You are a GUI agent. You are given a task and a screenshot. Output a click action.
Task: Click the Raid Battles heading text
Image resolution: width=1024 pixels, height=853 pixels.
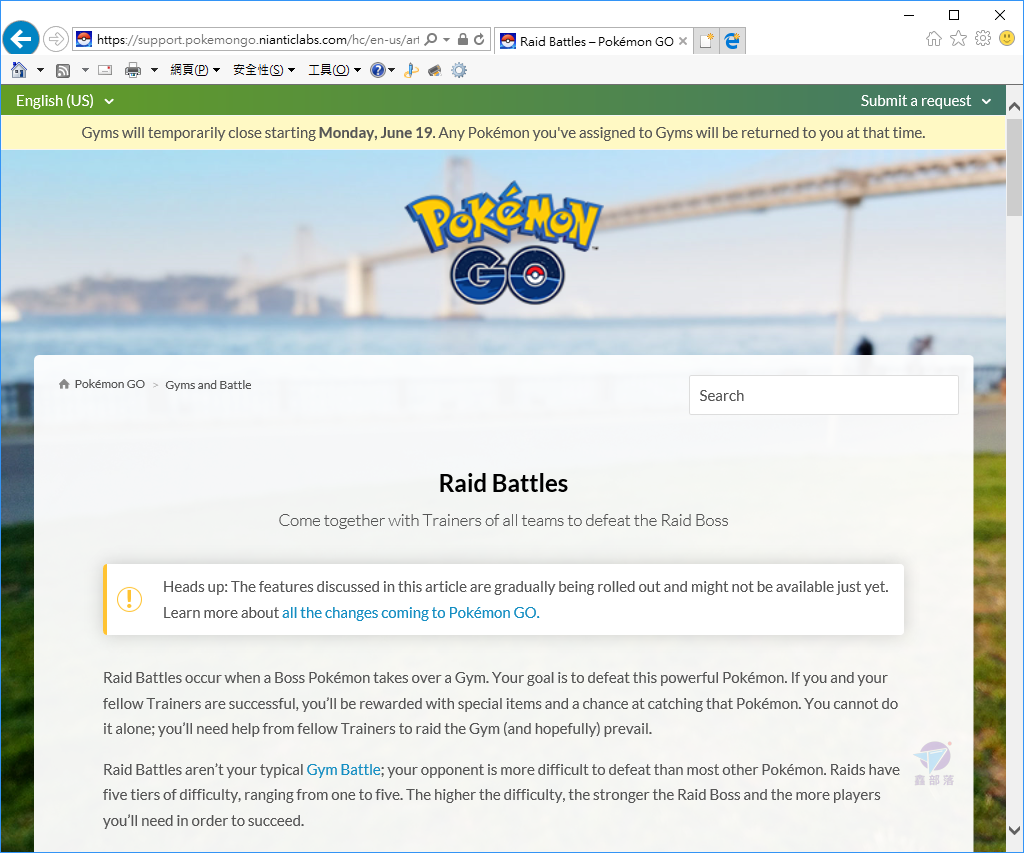pos(504,483)
